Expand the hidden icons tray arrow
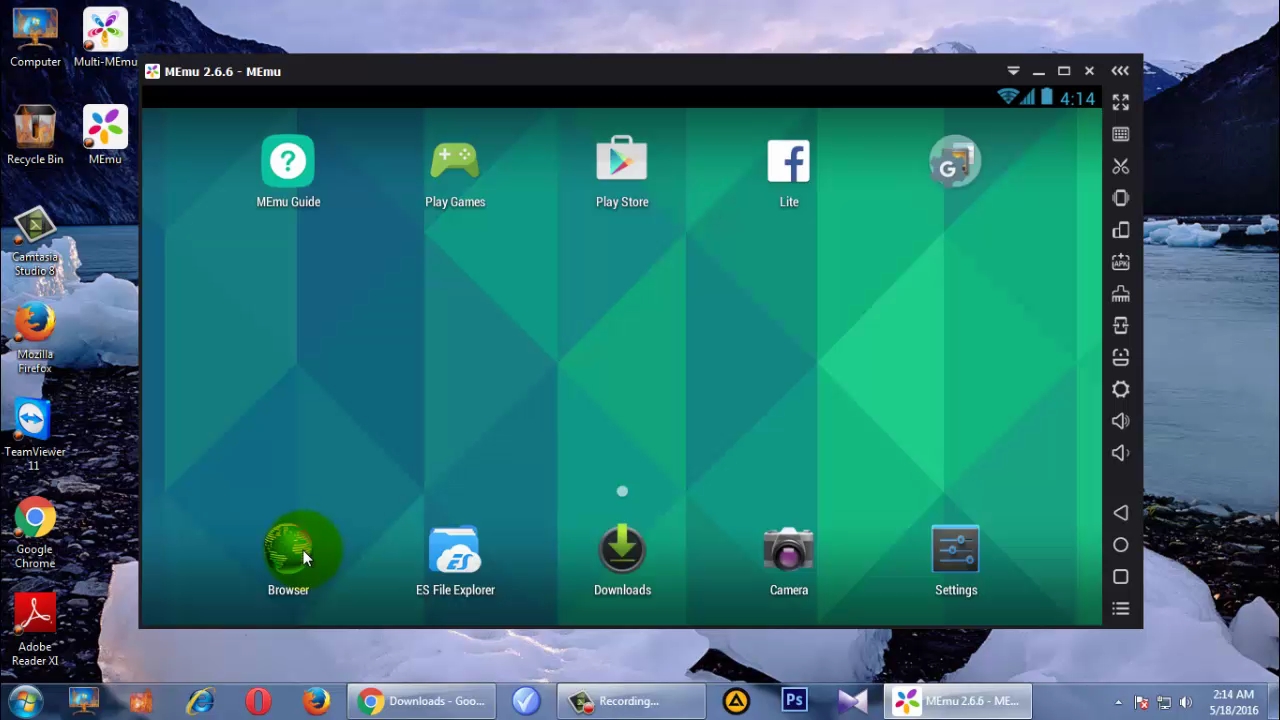 pyautogui.click(x=1117, y=700)
